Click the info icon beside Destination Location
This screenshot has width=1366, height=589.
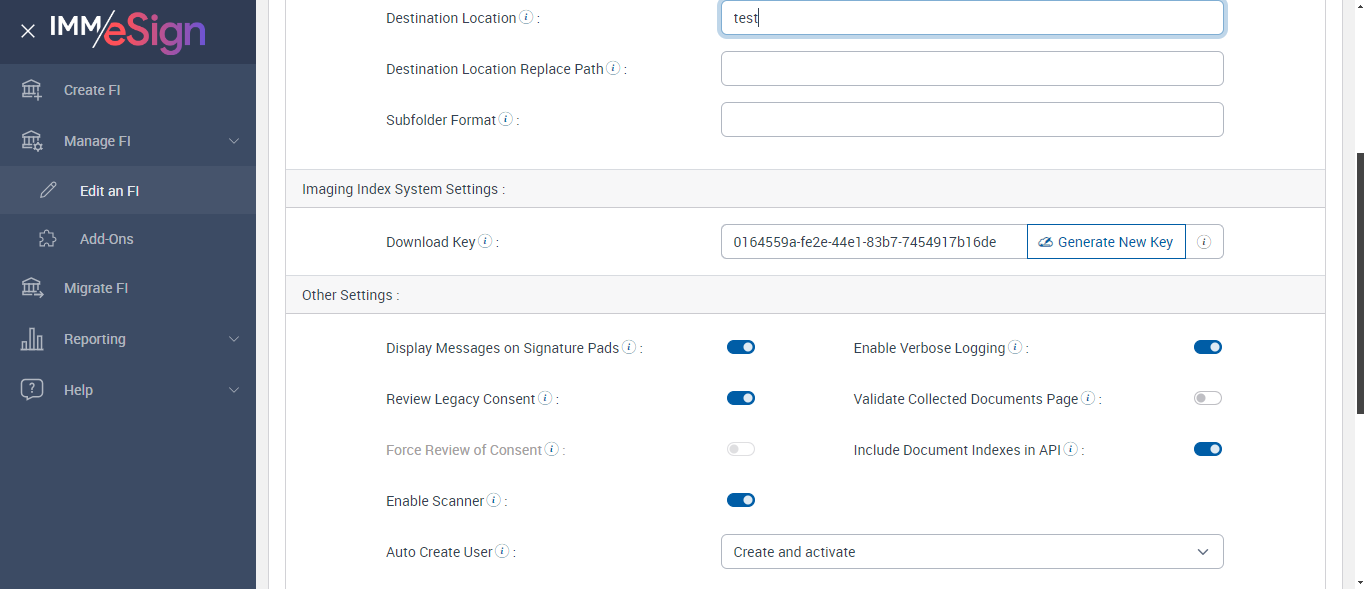(x=526, y=17)
